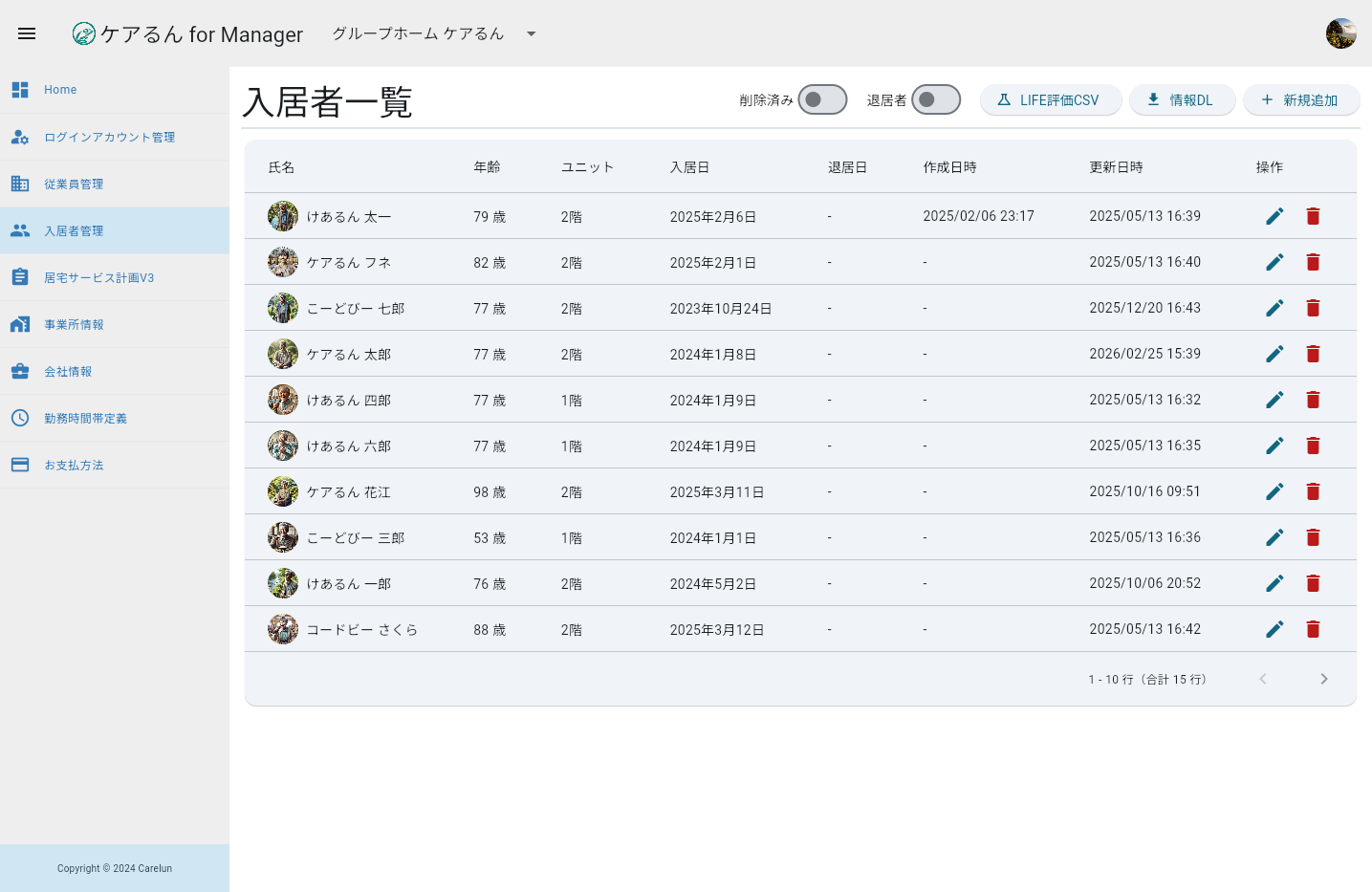Click the ケアるん logo icon

point(84,34)
